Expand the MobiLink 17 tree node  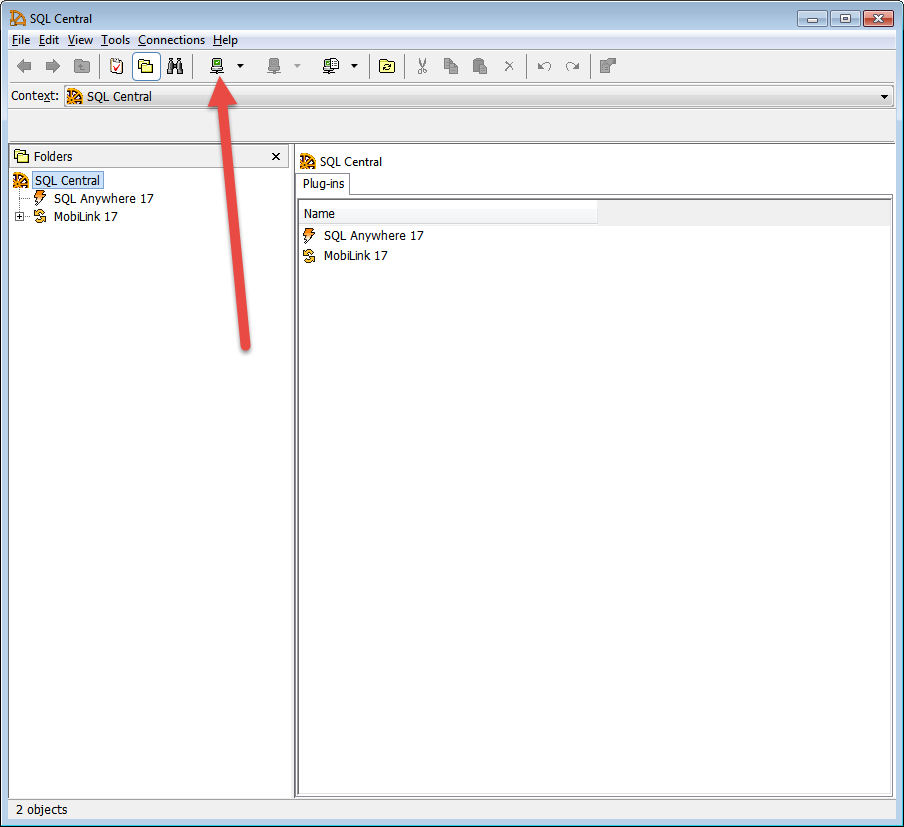pos(20,216)
